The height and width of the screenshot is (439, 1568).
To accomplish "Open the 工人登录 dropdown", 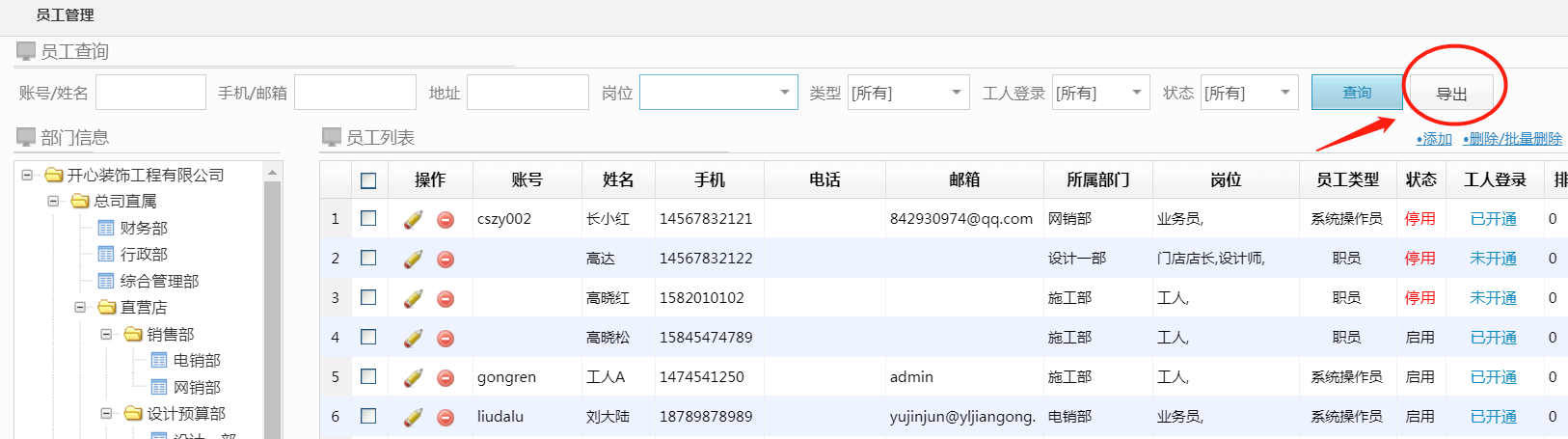I will [1101, 93].
